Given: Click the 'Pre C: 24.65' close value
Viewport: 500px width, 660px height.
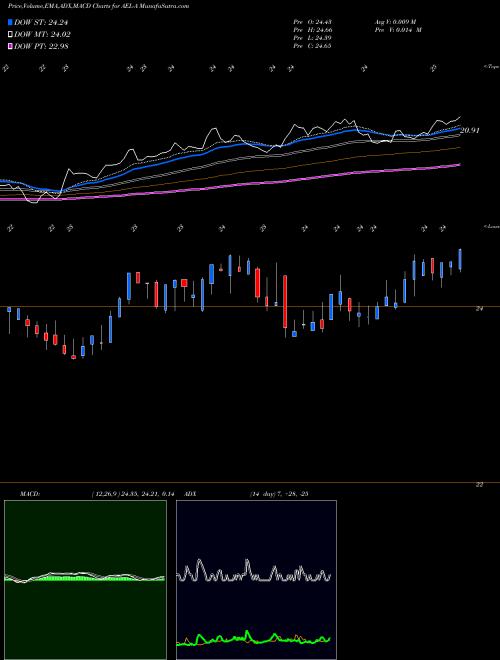Looking at the screenshot, I should pyautogui.click(x=312, y=46).
